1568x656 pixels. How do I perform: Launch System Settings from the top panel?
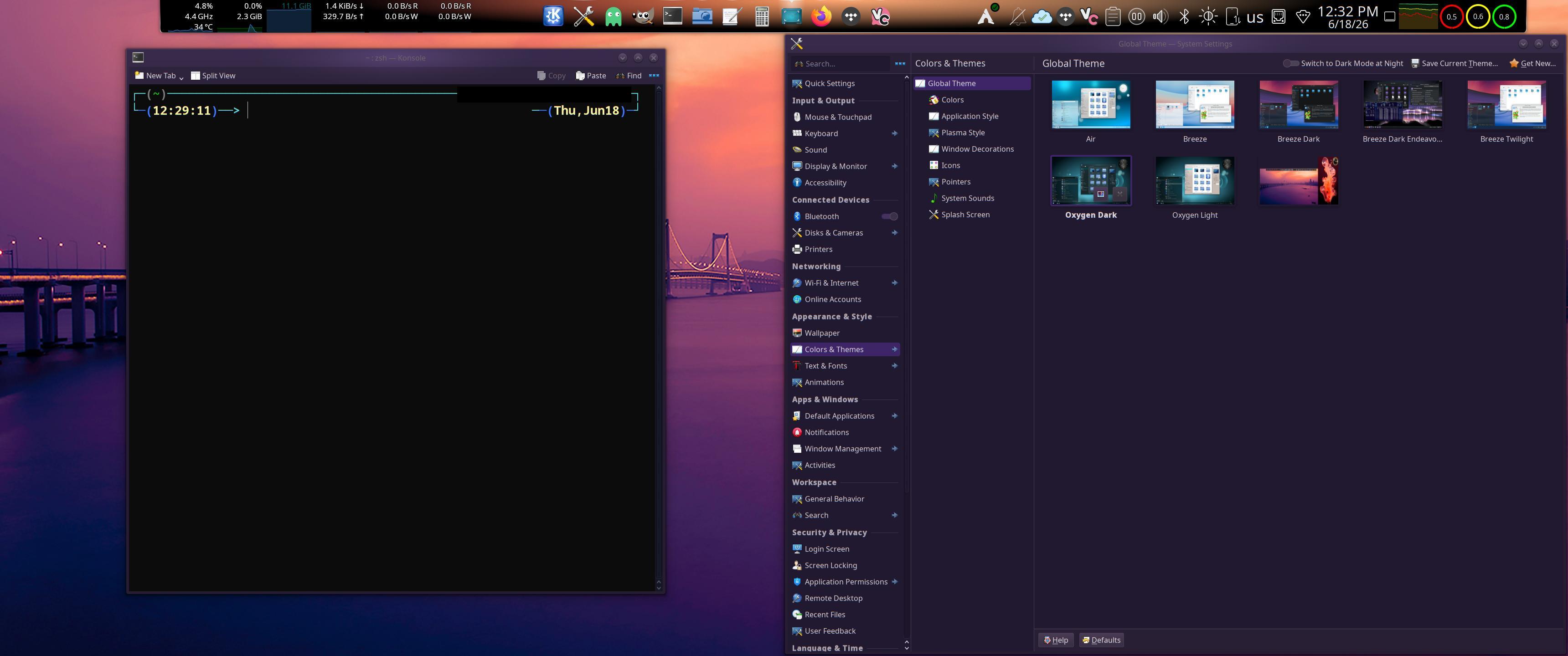[583, 16]
